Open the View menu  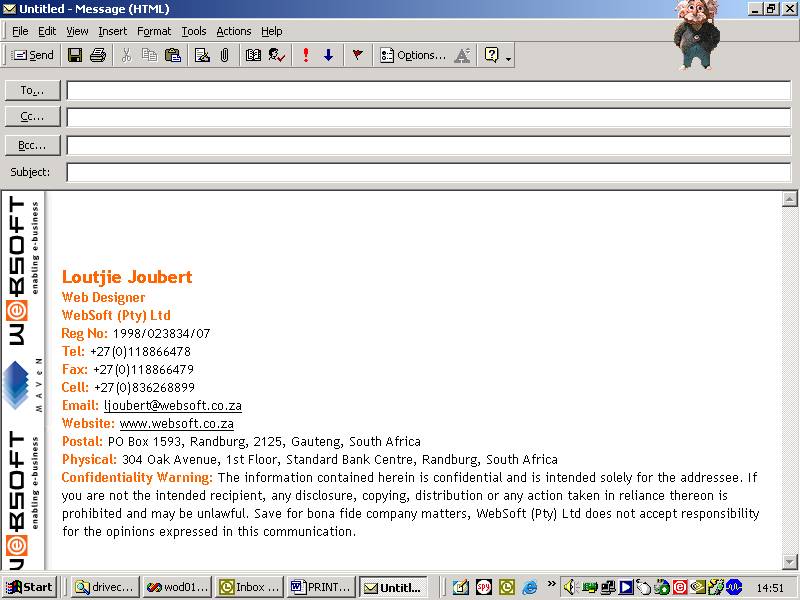tap(77, 31)
